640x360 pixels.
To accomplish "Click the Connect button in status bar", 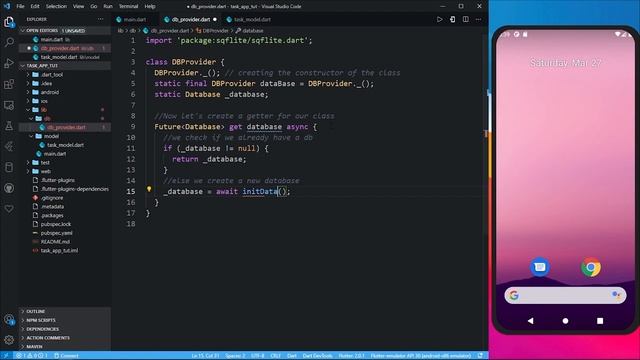I will pyautogui.click(x=66, y=356).
